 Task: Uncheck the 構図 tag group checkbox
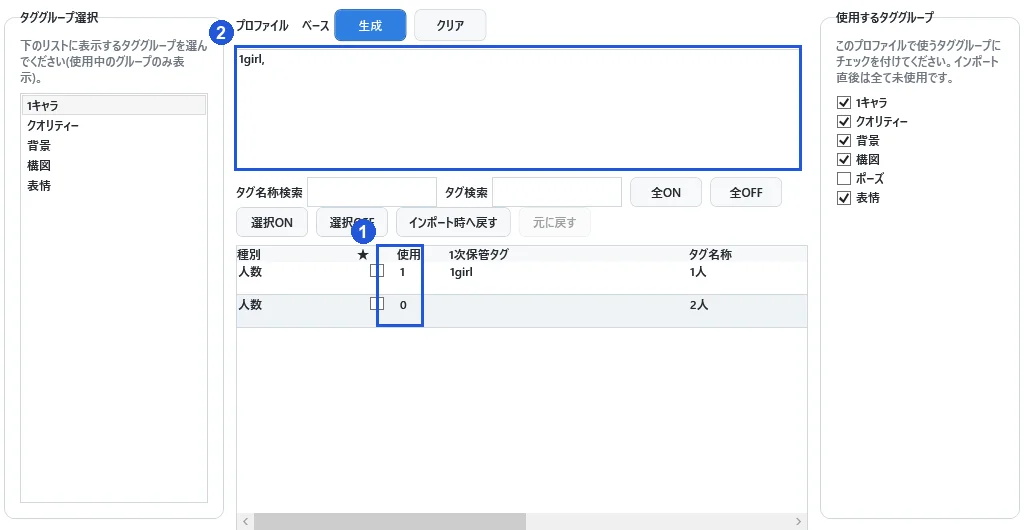(844, 159)
